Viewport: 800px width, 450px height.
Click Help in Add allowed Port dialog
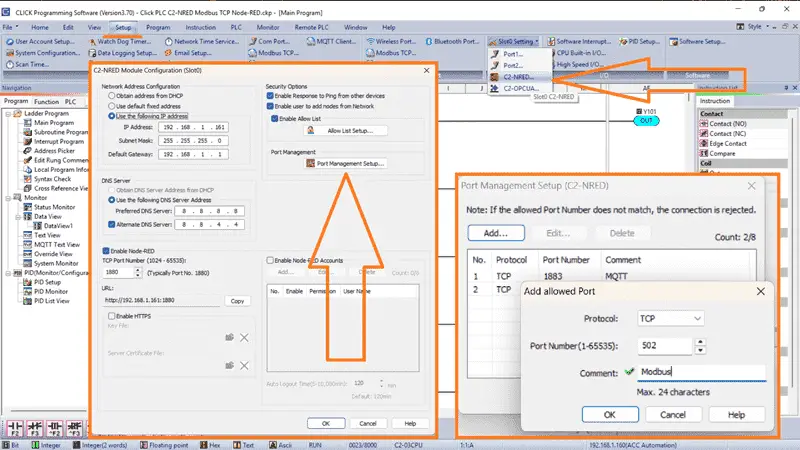pyautogui.click(x=736, y=414)
